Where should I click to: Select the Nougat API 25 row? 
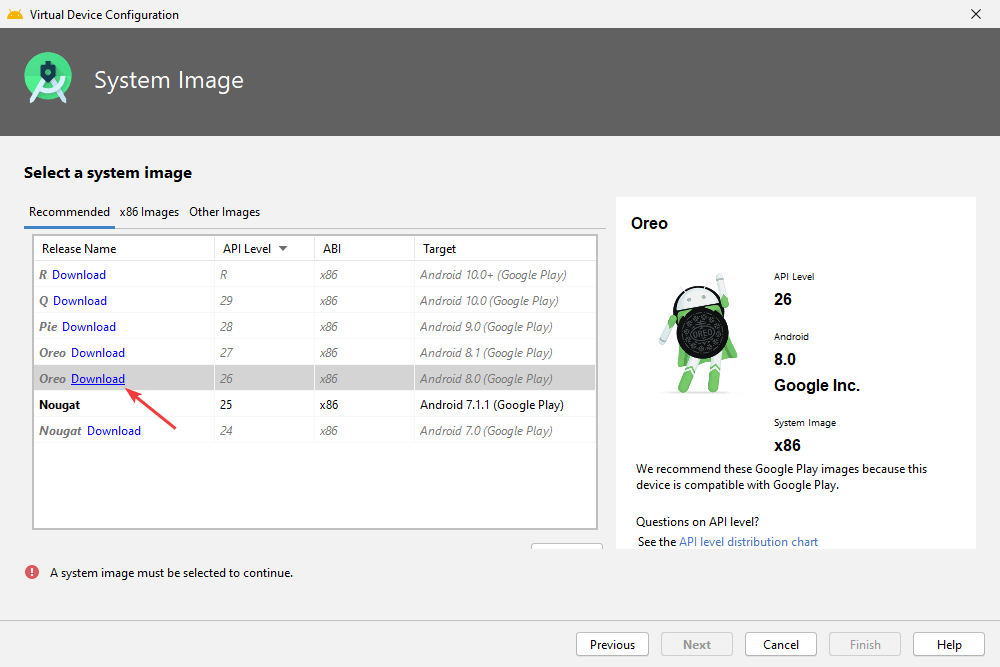coord(300,405)
